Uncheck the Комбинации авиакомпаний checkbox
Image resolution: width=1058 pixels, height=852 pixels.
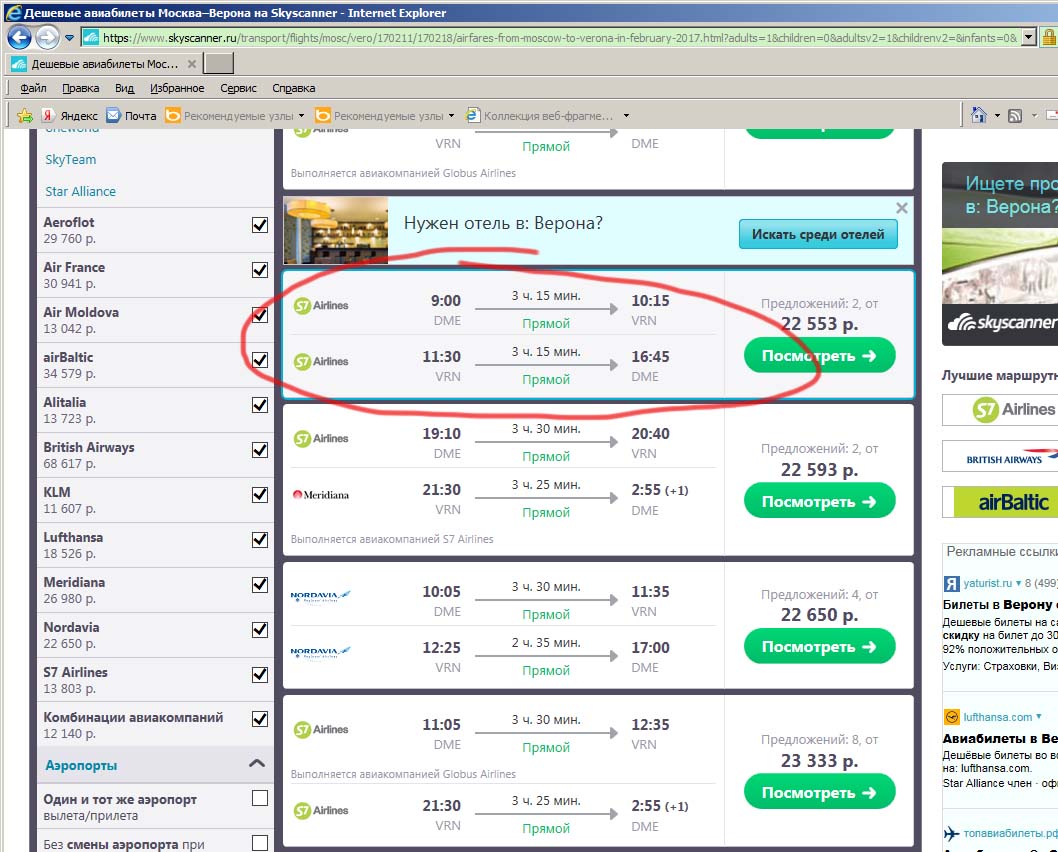(x=260, y=719)
